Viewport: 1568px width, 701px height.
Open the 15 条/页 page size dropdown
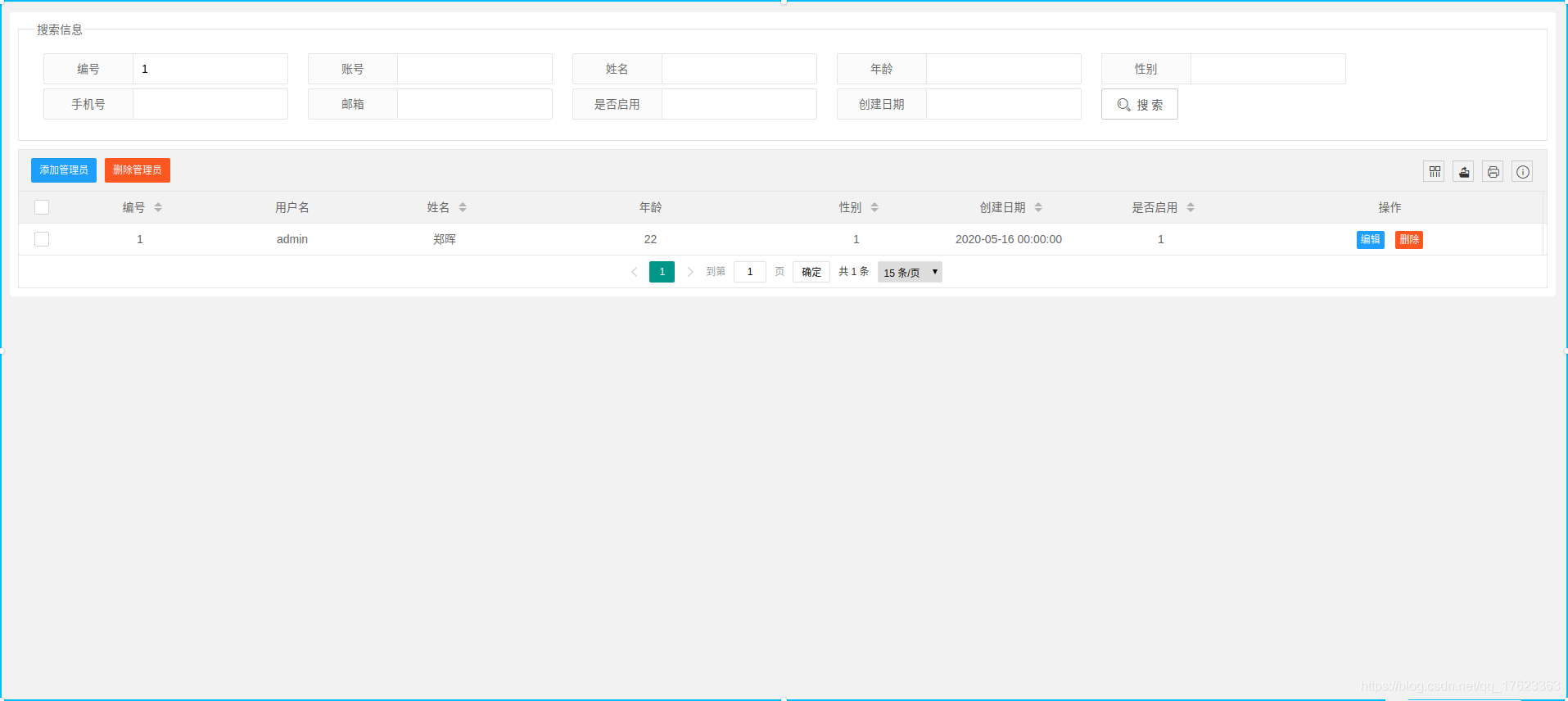click(x=910, y=272)
